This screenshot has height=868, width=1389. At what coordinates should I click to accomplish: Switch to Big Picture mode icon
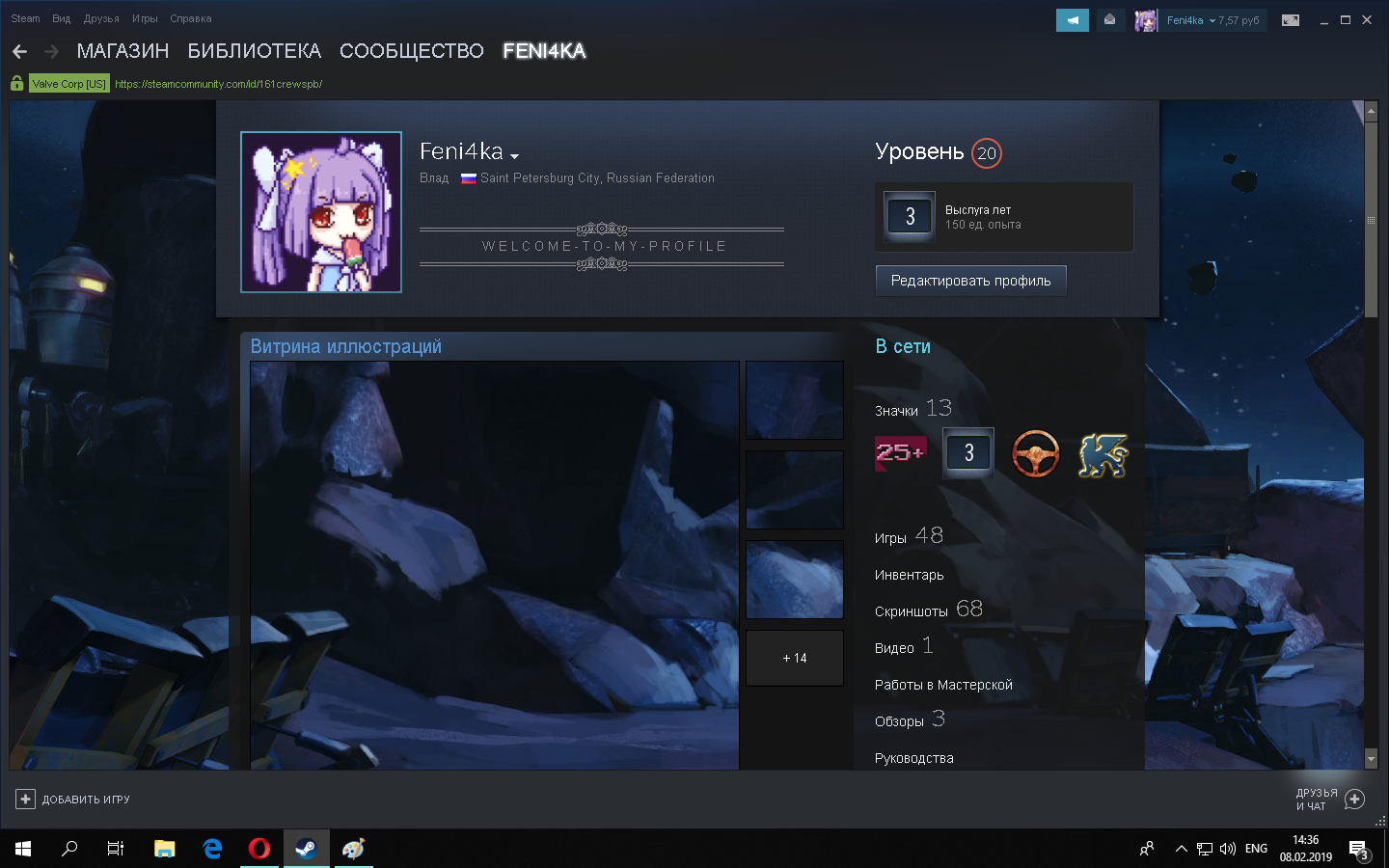(x=1291, y=20)
